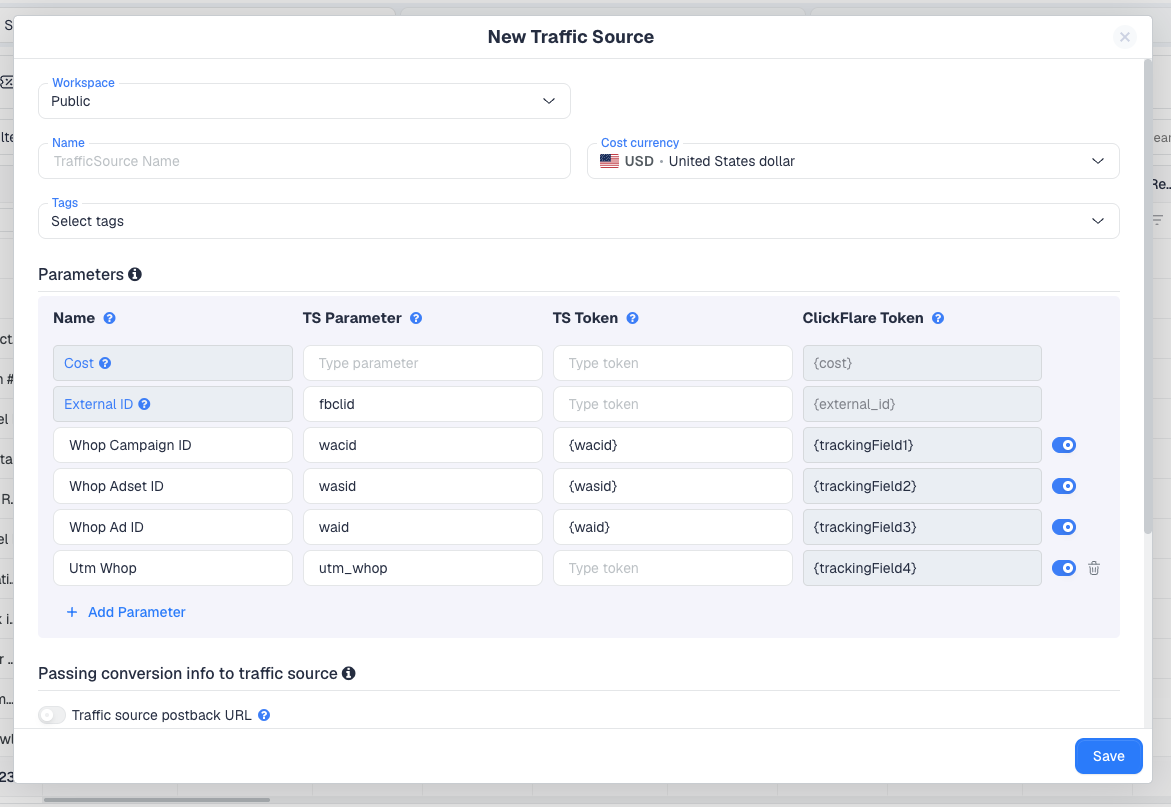Edit the {waid} TS Token field
Viewport: 1171px width, 807px height.
click(673, 527)
